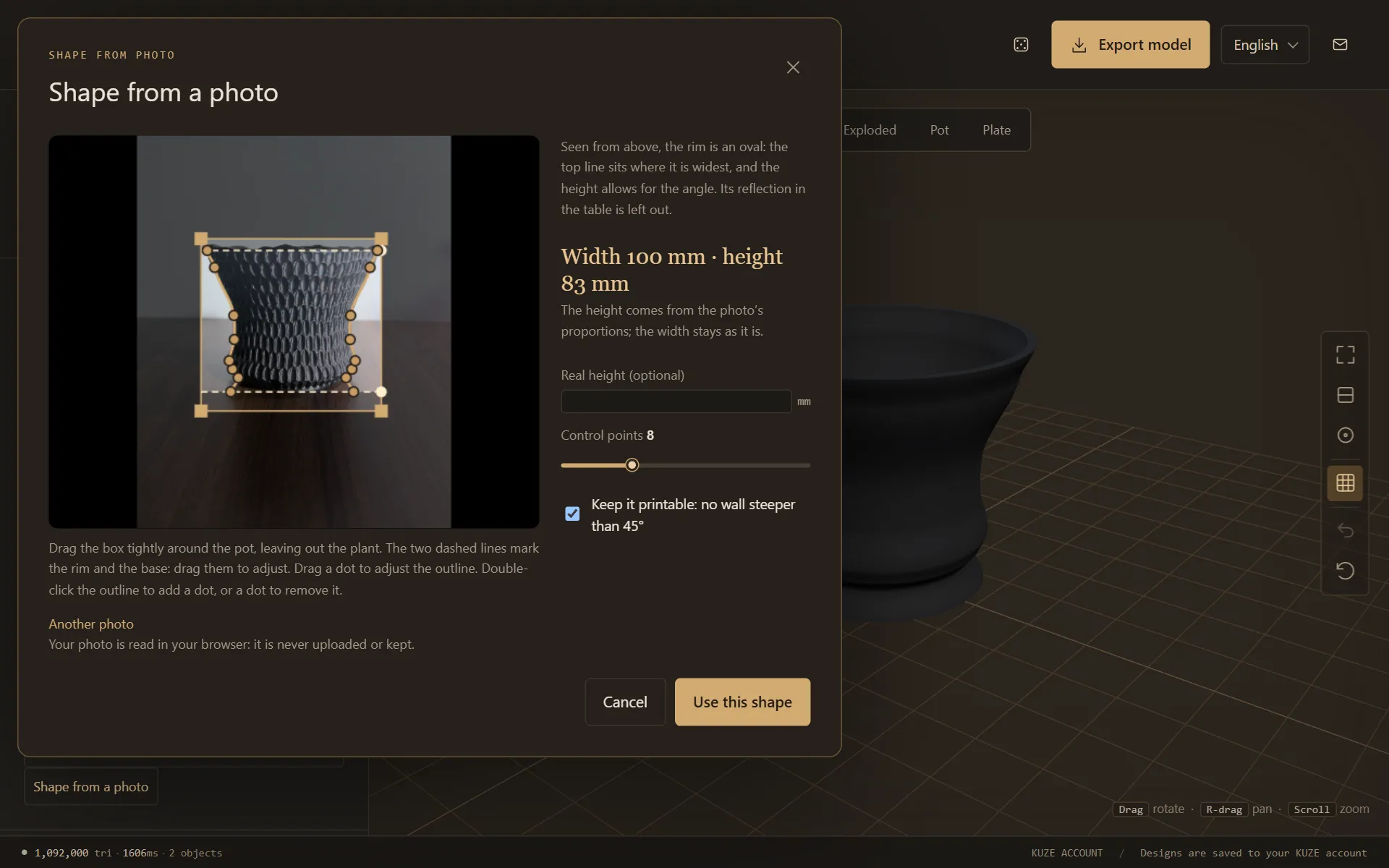The image size is (1389, 868).
Task: Click the reset view circular arrow icon
Action: [1345, 571]
